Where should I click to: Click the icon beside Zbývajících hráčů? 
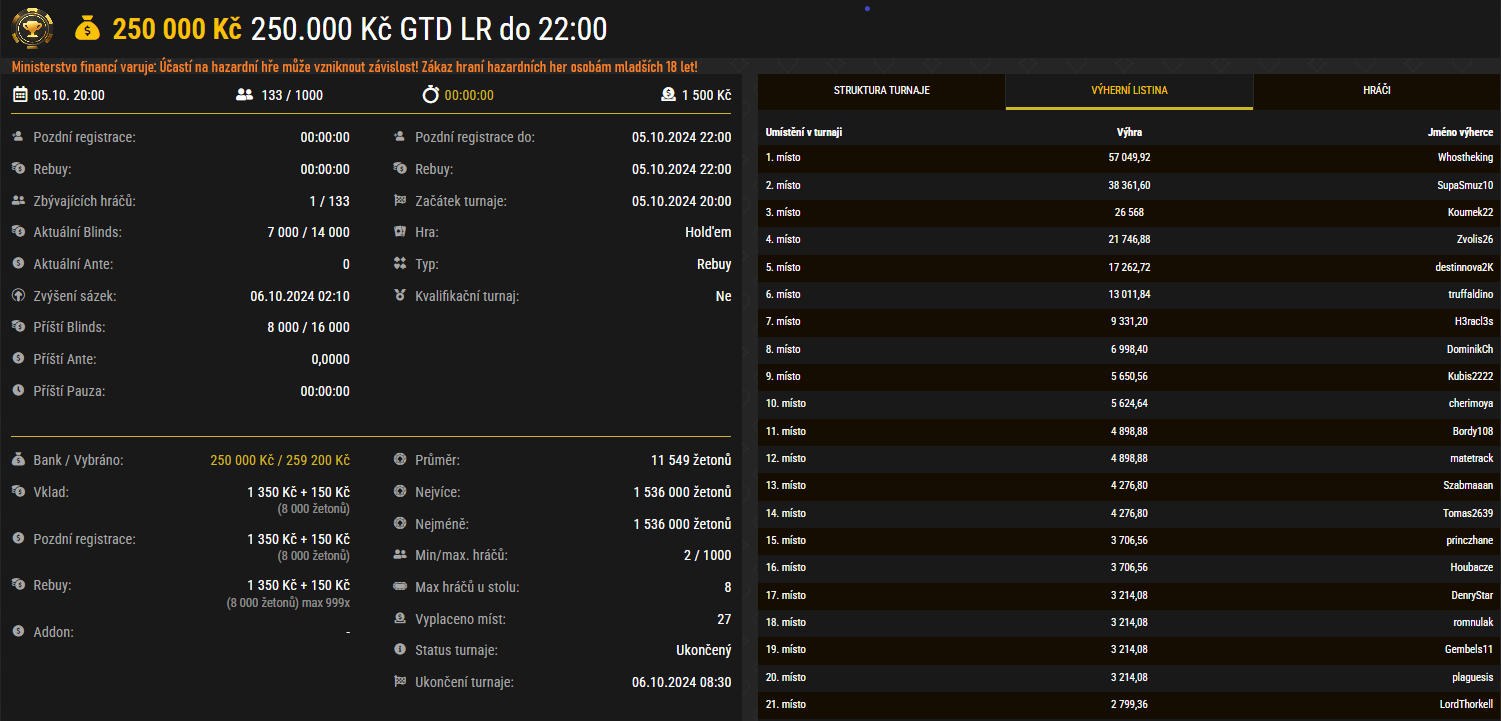point(18,201)
